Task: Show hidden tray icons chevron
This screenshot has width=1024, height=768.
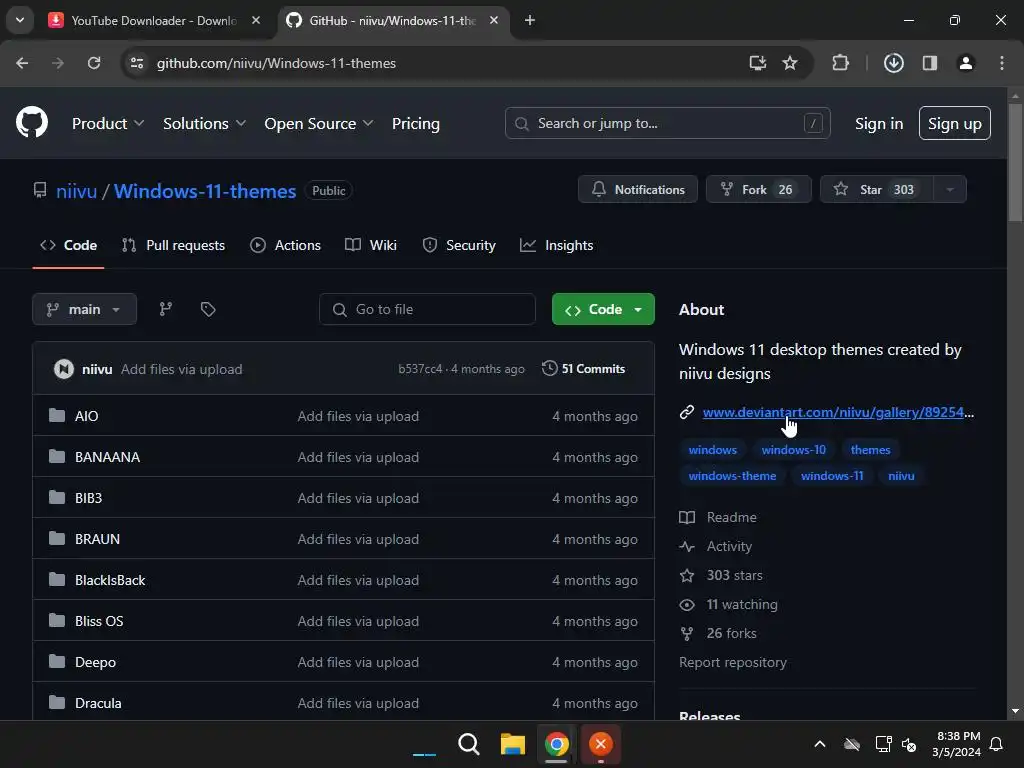Action: point(820,744)
